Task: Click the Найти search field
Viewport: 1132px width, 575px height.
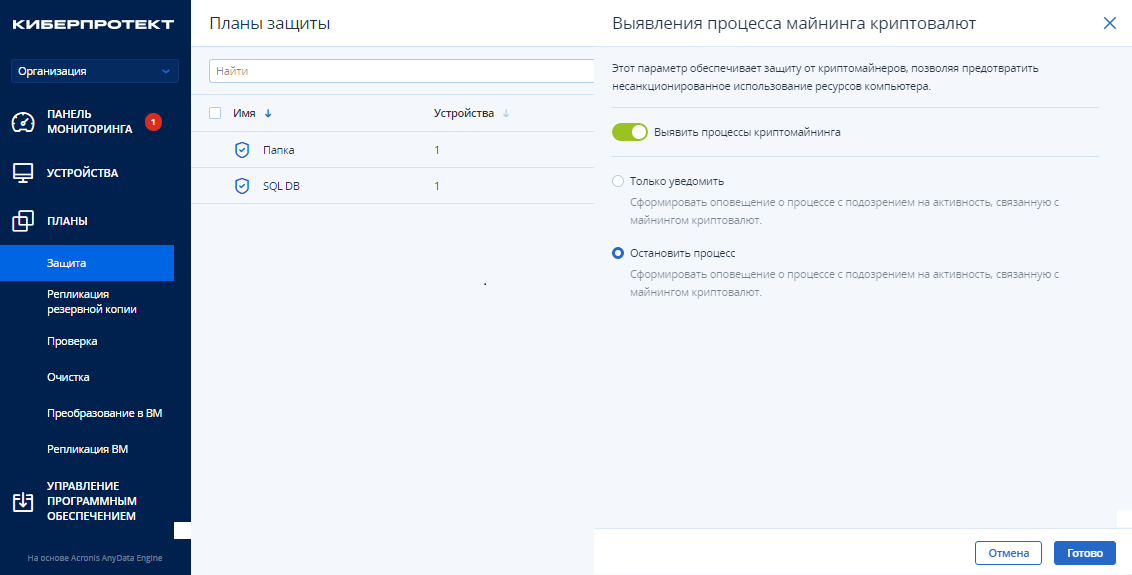Action: (400, 71)
